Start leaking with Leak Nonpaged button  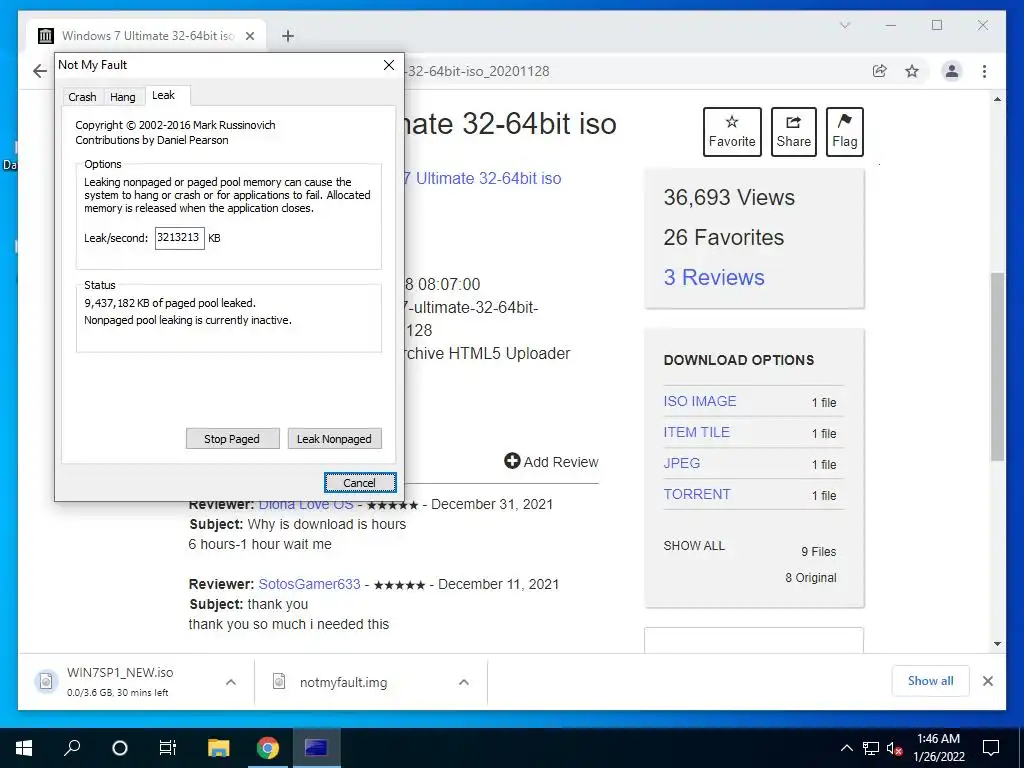334,439
